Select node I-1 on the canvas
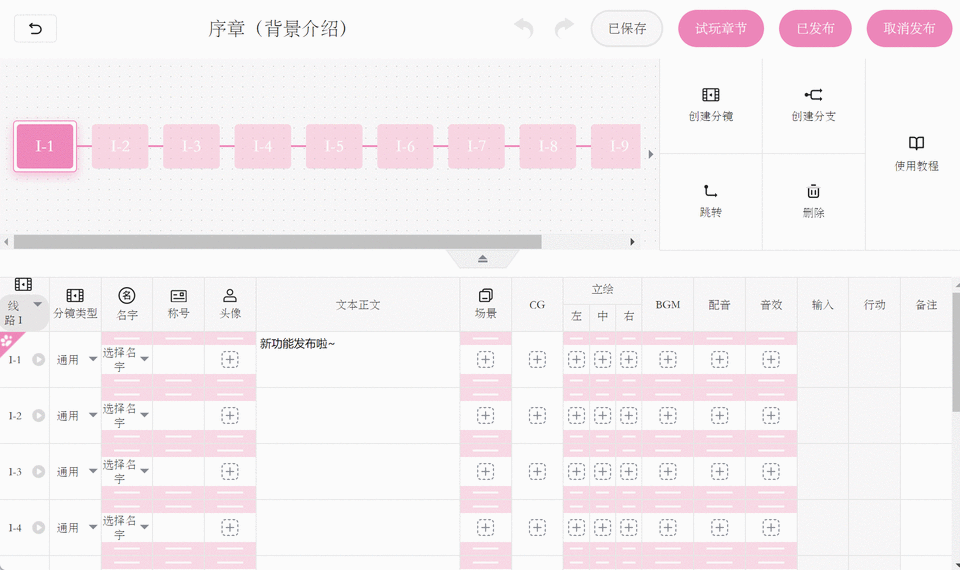Screen dimensions: 960x570 pos(45,146)
